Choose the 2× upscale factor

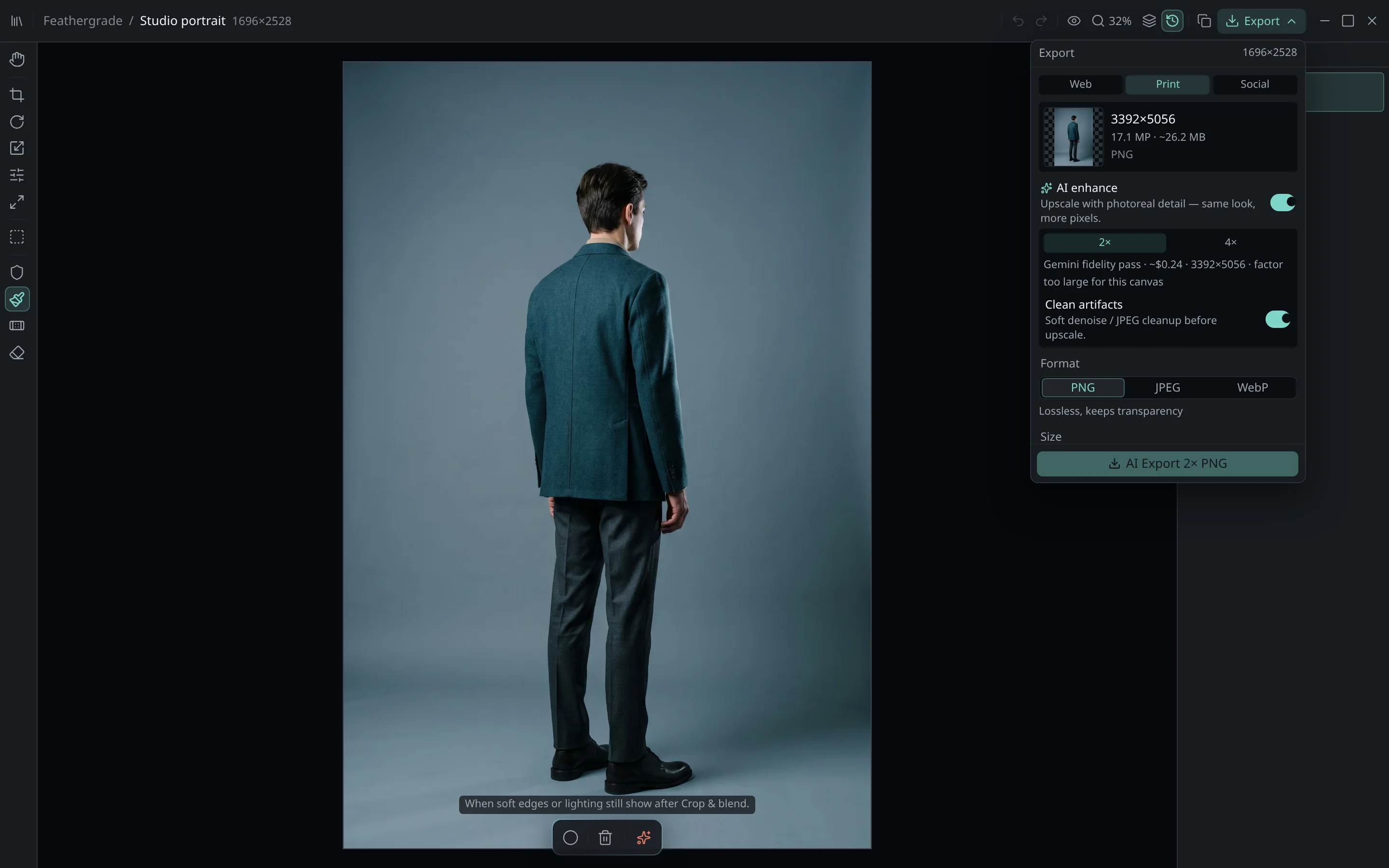point(1104,242)
